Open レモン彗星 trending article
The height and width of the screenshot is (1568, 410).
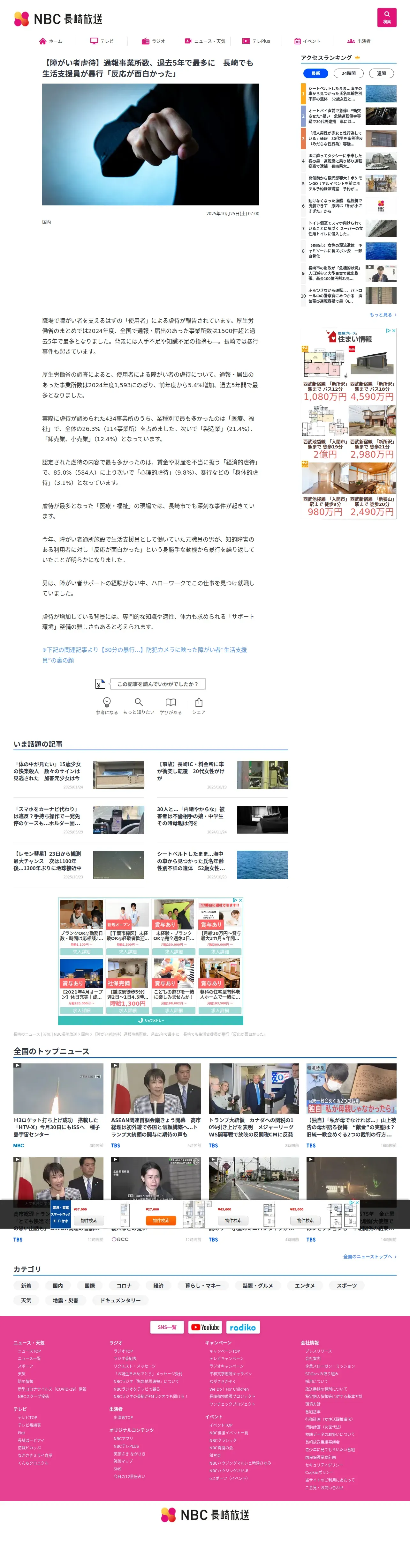pyautogui.click(x=79, y=864)
